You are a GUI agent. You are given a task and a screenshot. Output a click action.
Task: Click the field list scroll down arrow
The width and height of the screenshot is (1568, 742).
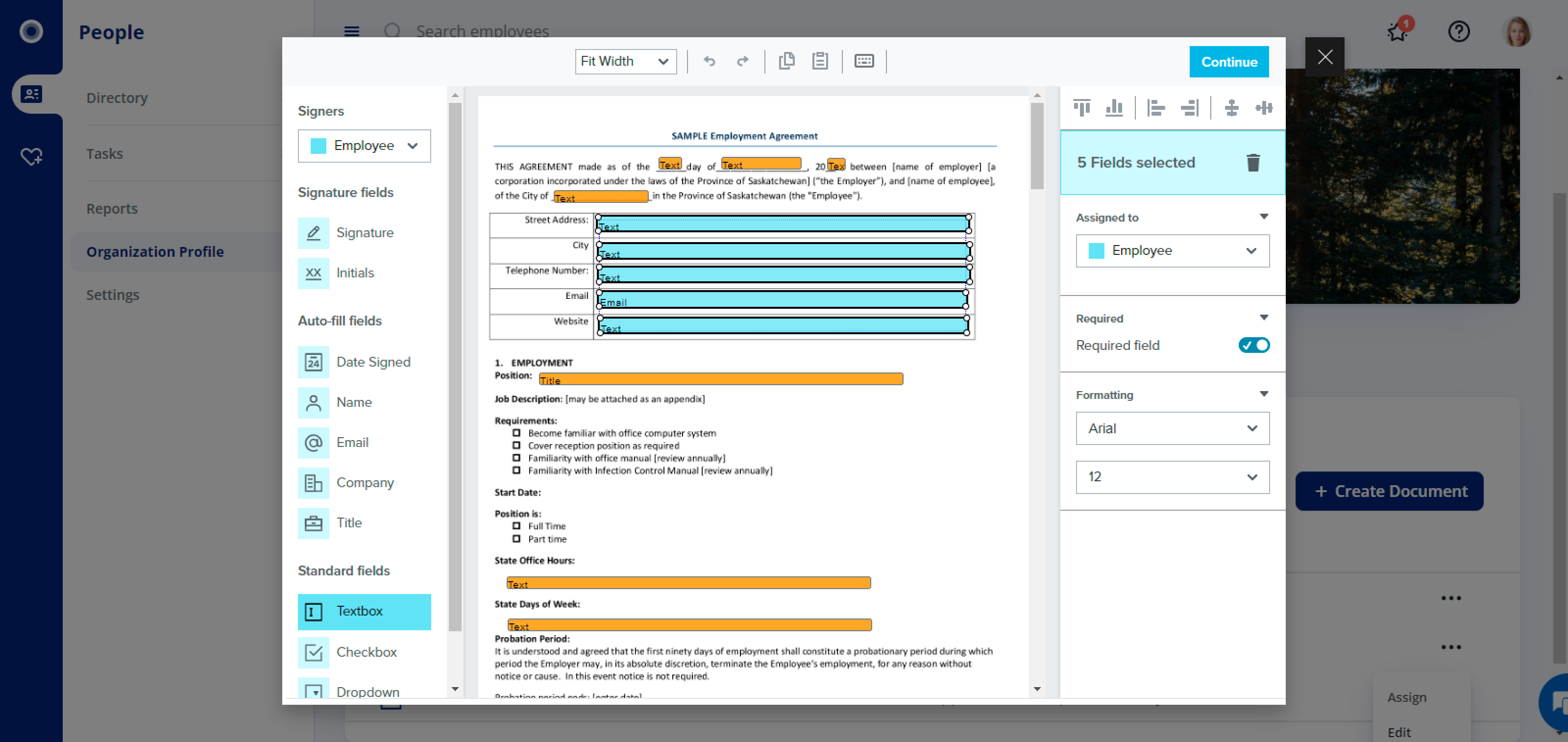tap(455, 689)
